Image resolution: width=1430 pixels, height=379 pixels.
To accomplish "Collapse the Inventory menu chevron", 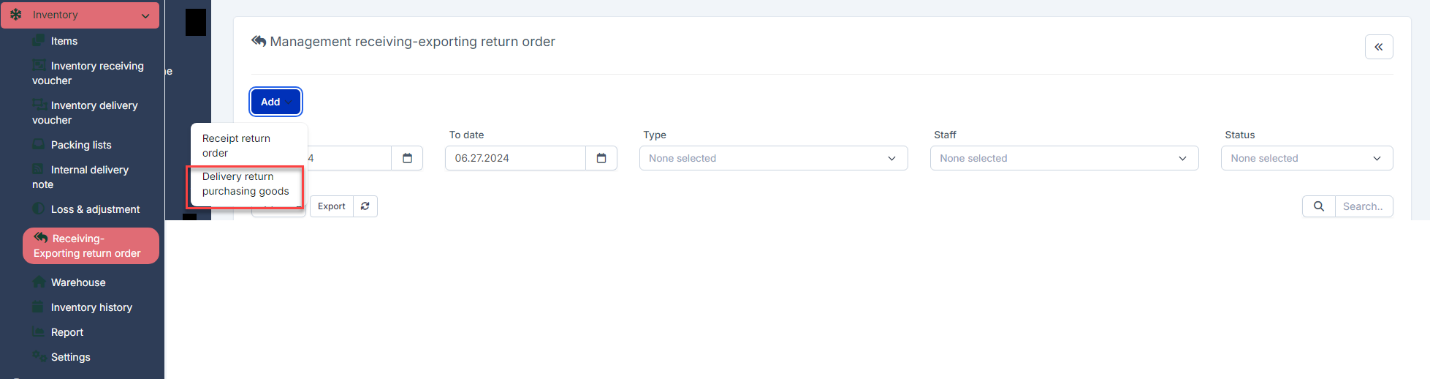I will click(146, 15).
